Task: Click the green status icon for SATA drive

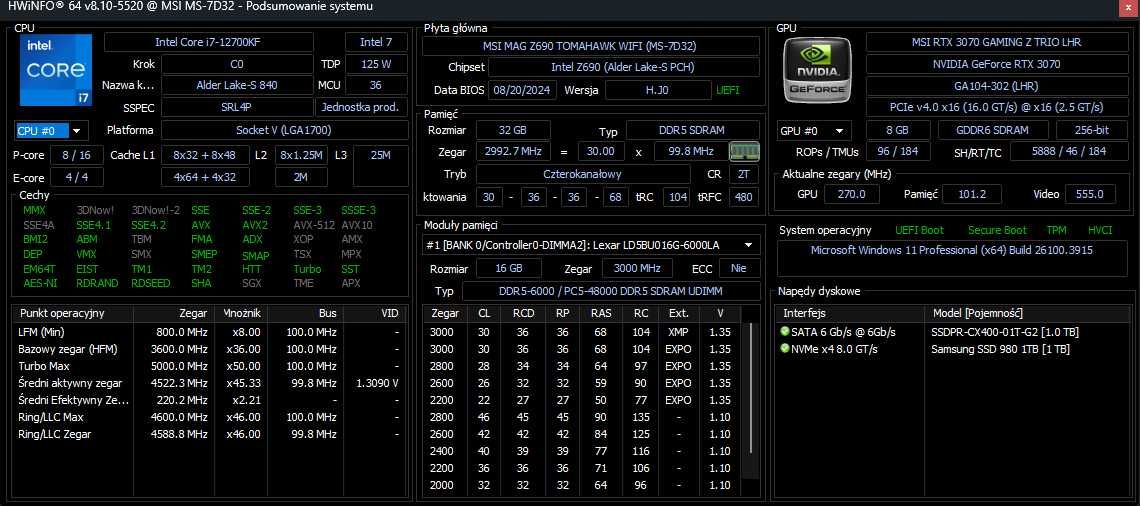Action: click(784, 332)
